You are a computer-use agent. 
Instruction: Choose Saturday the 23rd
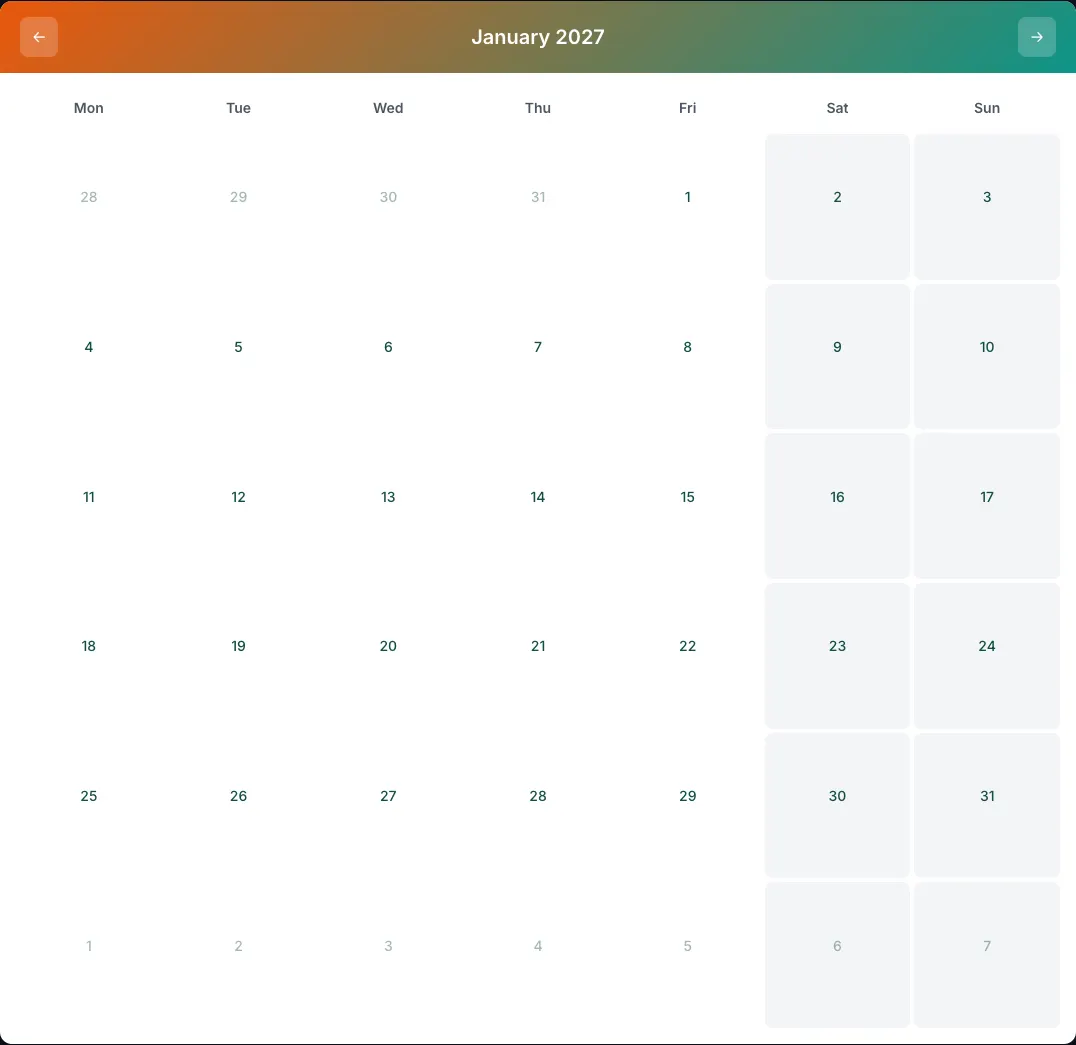point(837,655)
